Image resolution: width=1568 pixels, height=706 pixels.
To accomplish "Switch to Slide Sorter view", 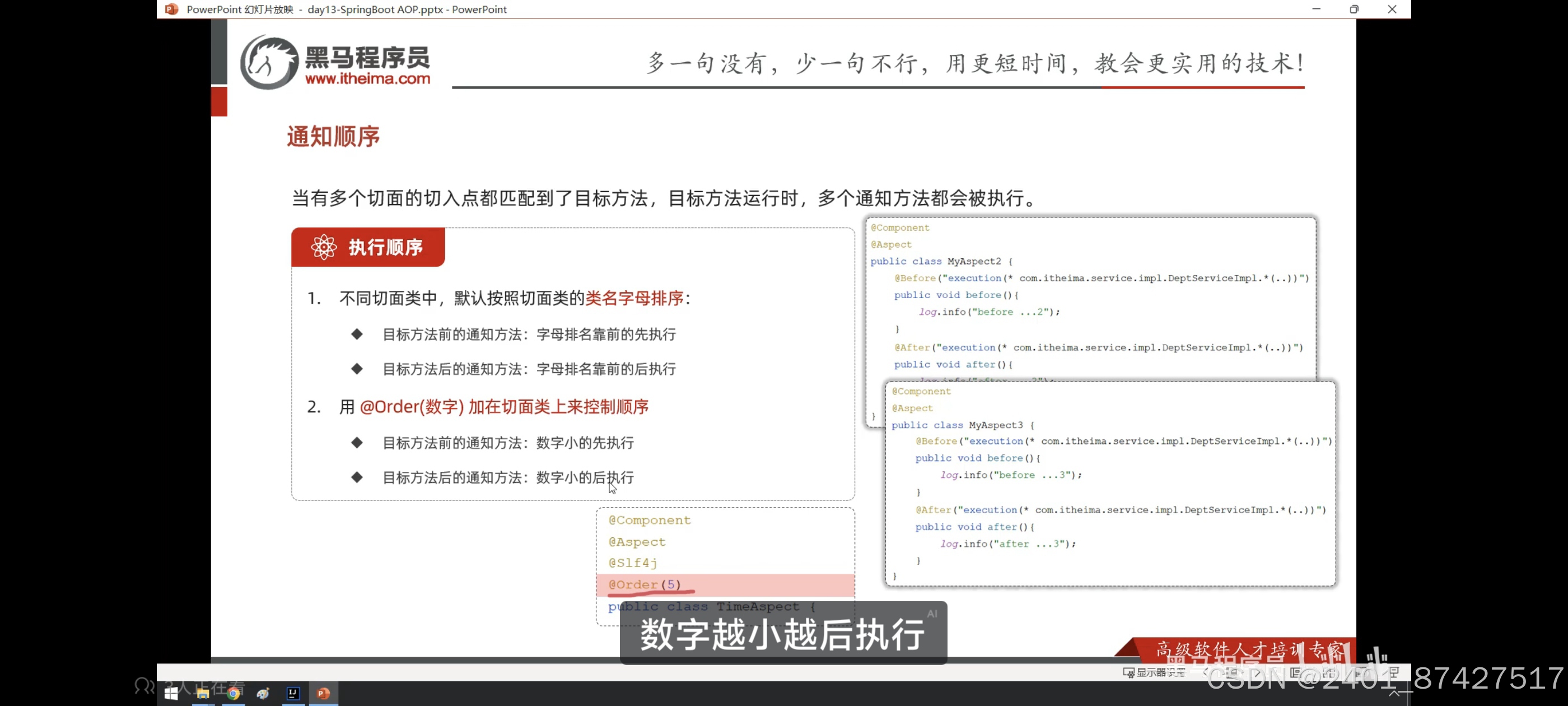I will (x=1329, y=672).
